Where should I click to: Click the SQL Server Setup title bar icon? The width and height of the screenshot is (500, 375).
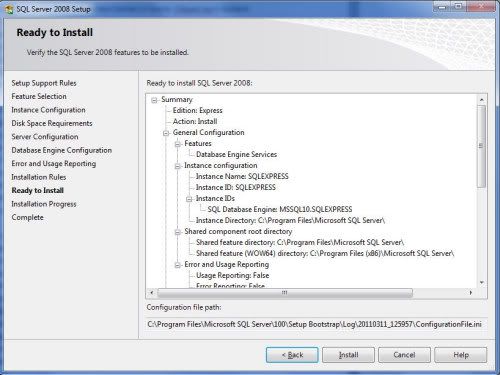pos(9,9)
